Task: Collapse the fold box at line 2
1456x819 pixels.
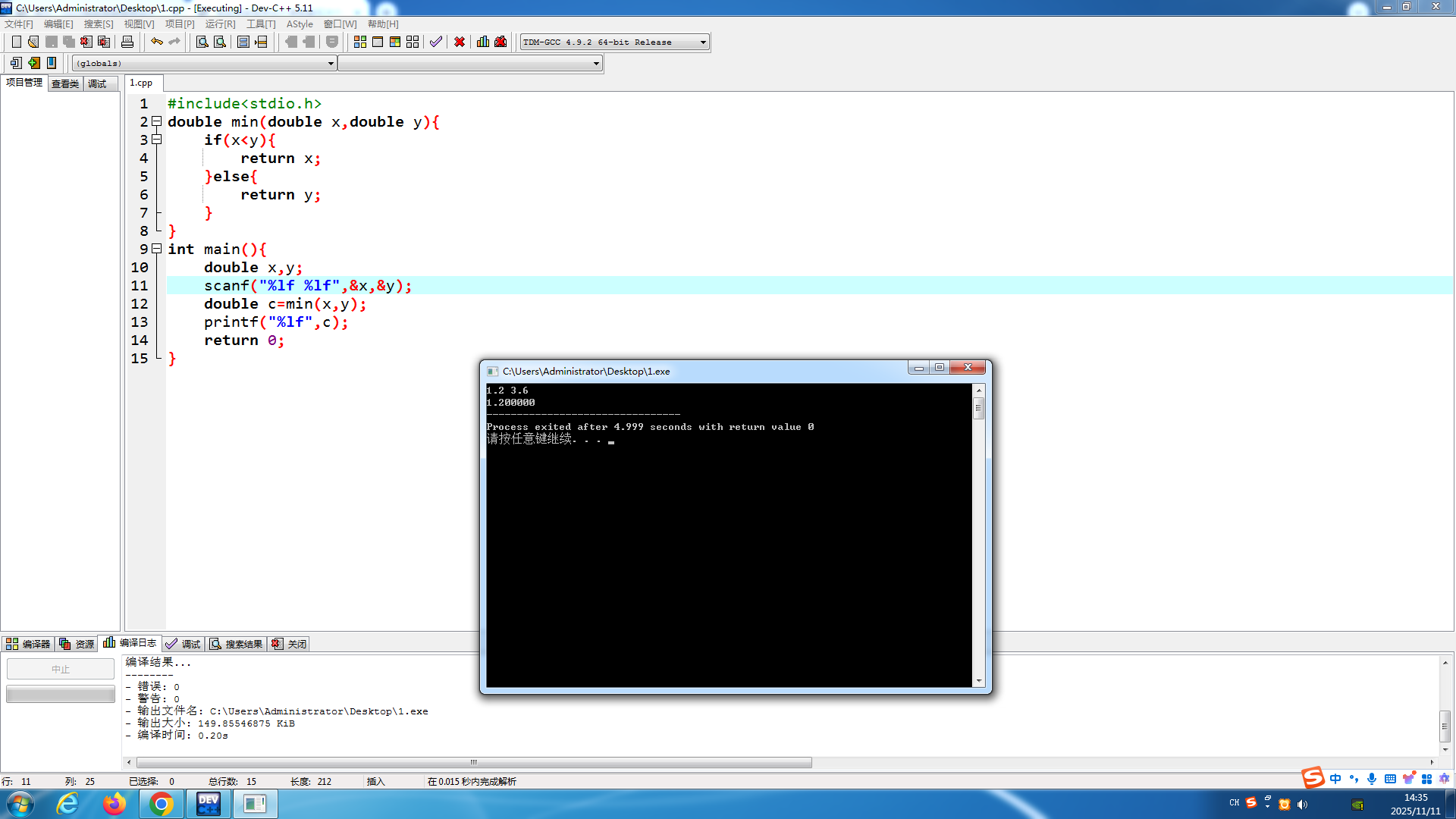Action: click(x=157, y=121)
